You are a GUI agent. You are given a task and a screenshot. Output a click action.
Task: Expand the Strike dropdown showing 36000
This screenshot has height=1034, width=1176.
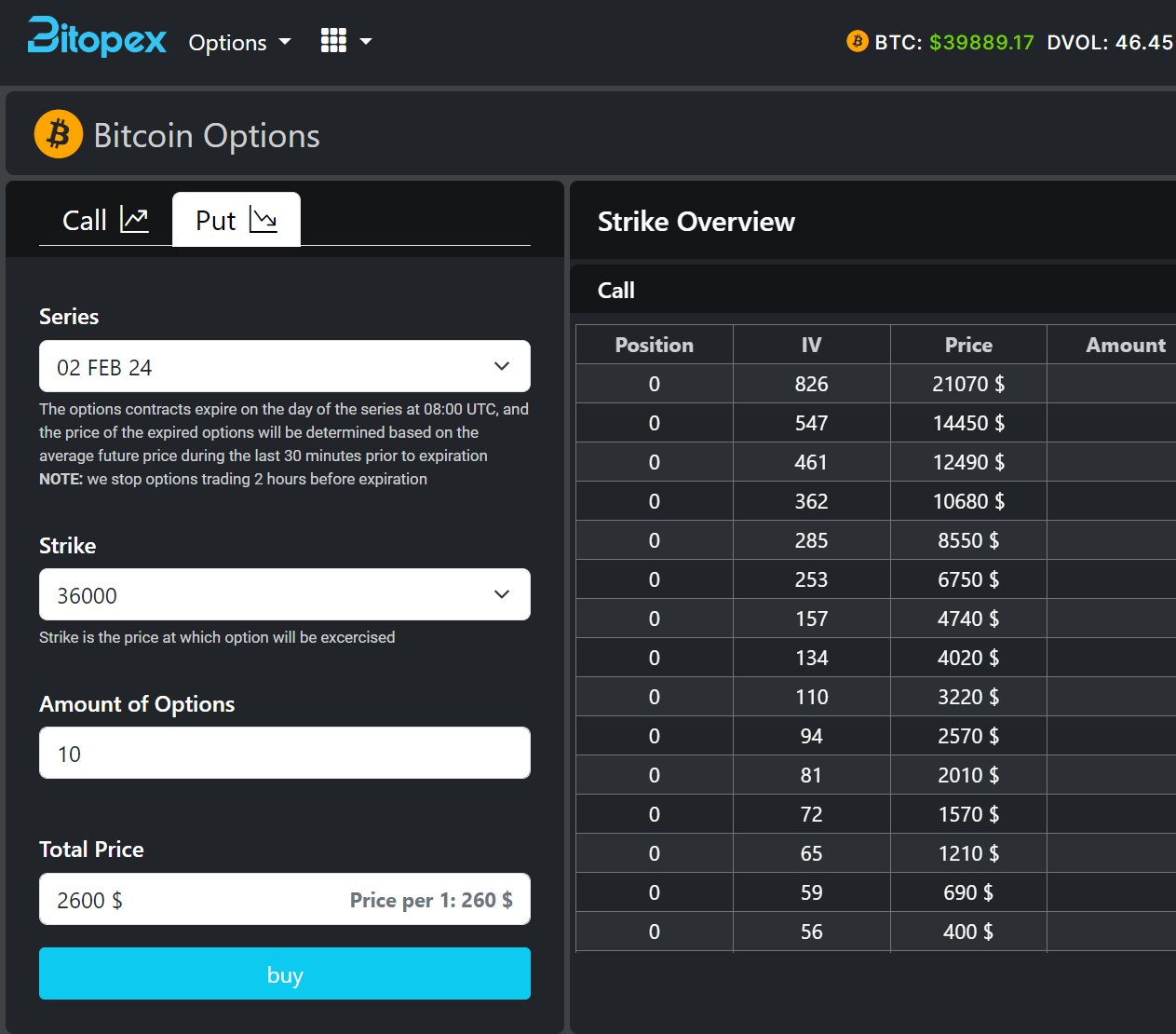point(284,594)
